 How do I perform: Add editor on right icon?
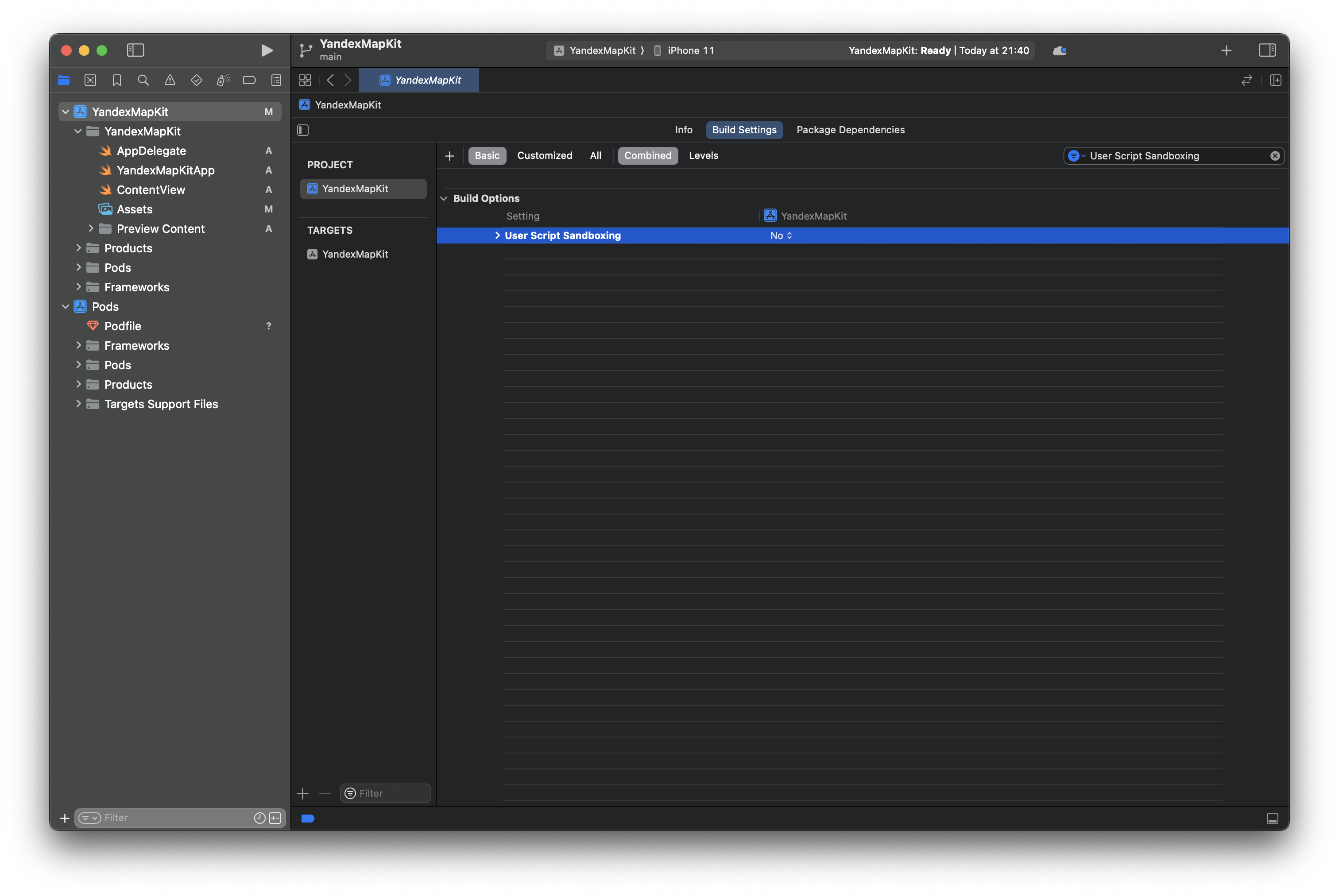[x=1275, y=81]
